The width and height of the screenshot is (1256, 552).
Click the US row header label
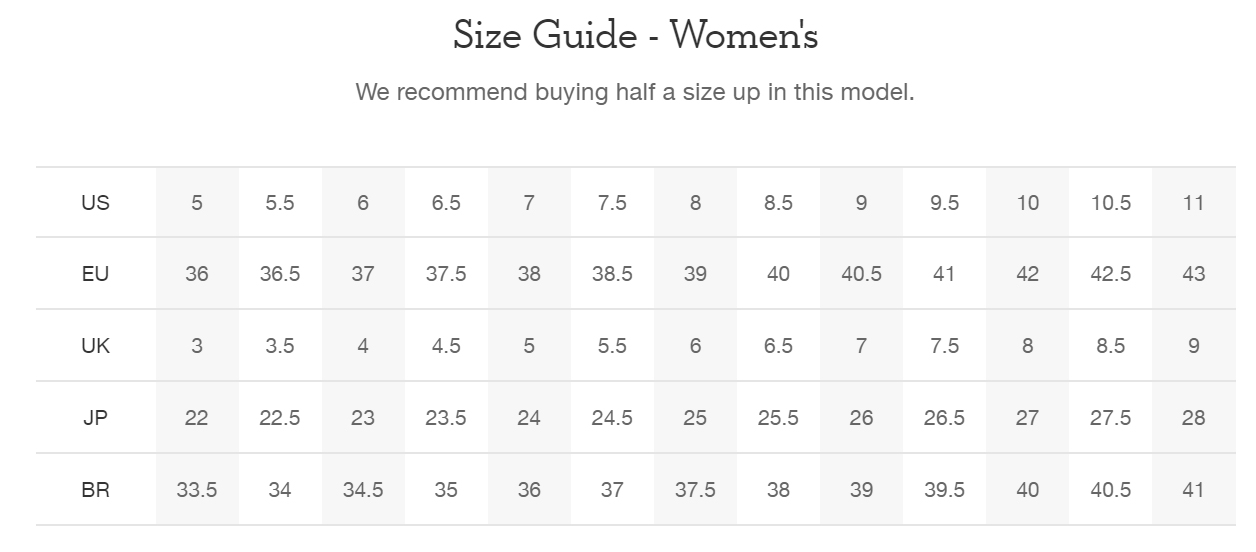point(95,203)
